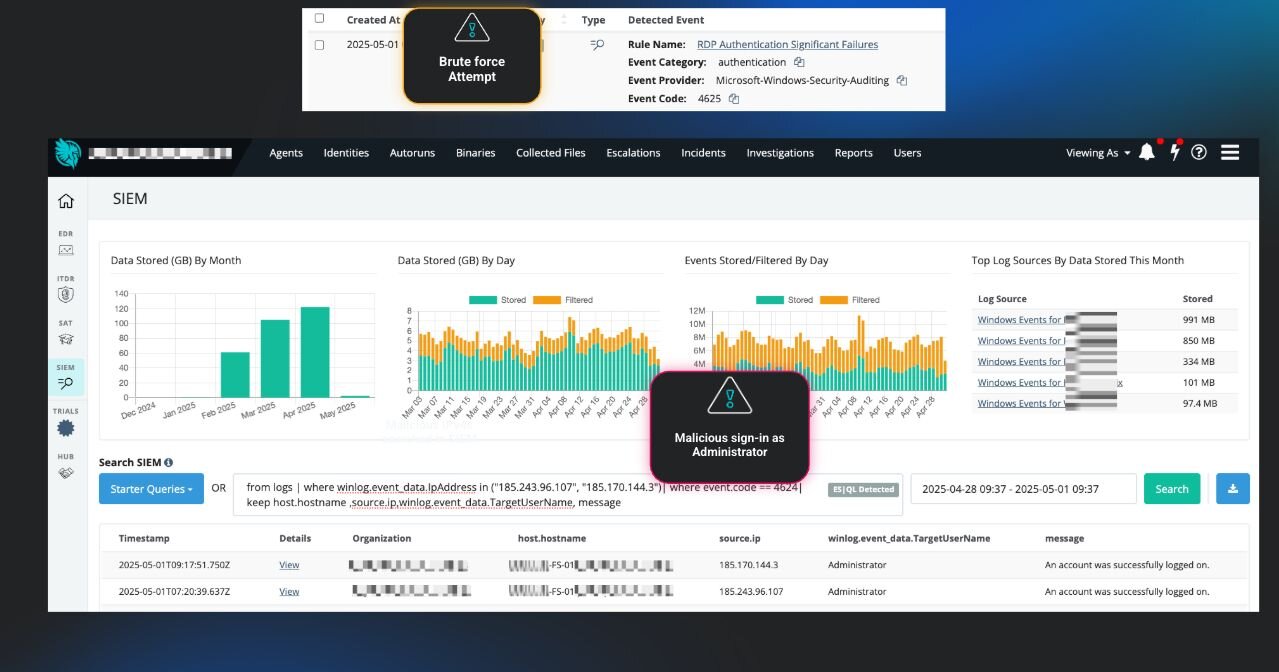Tick the 2025-05-01 event row checkbox
The height and width of the screenshot is (672, 1279).
click(x=319, y=45)
